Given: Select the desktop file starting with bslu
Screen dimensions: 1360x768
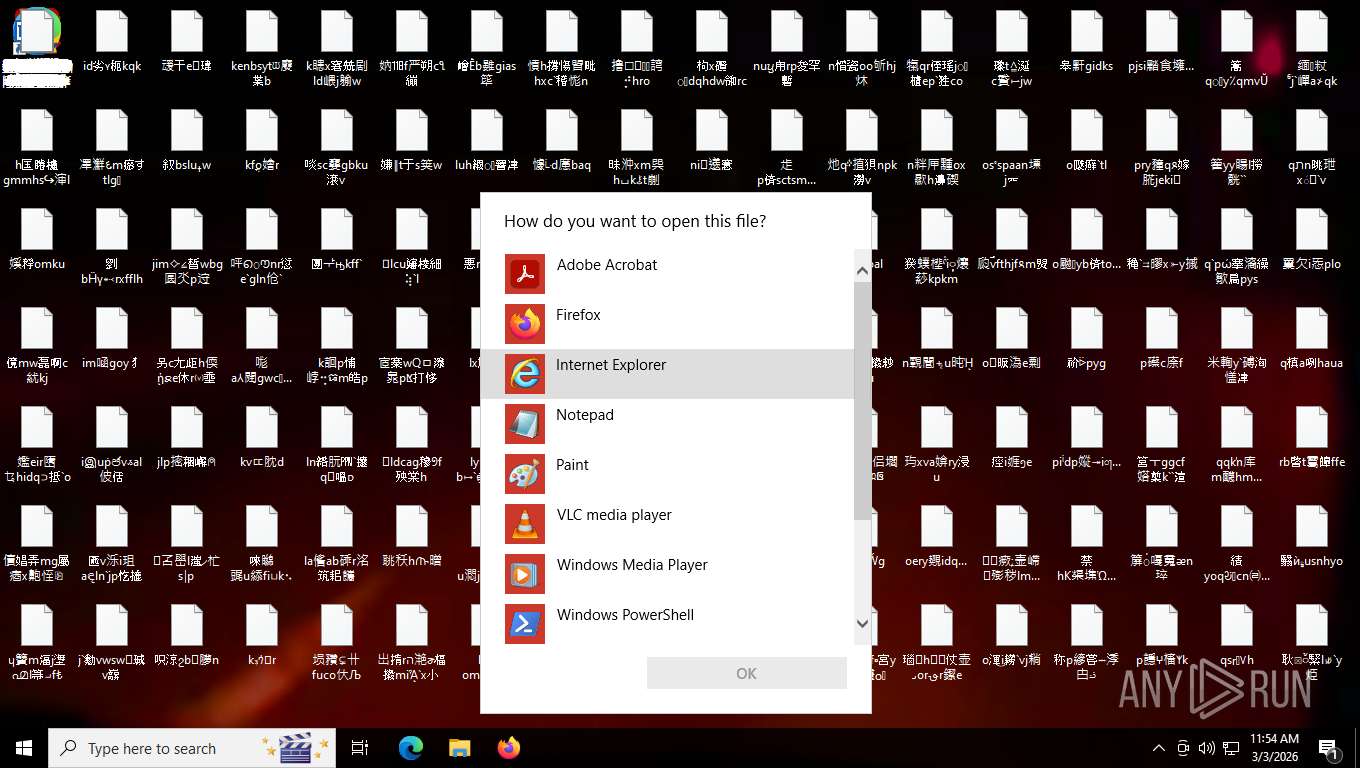Looking at the screenshot, I should coord(186,141).
